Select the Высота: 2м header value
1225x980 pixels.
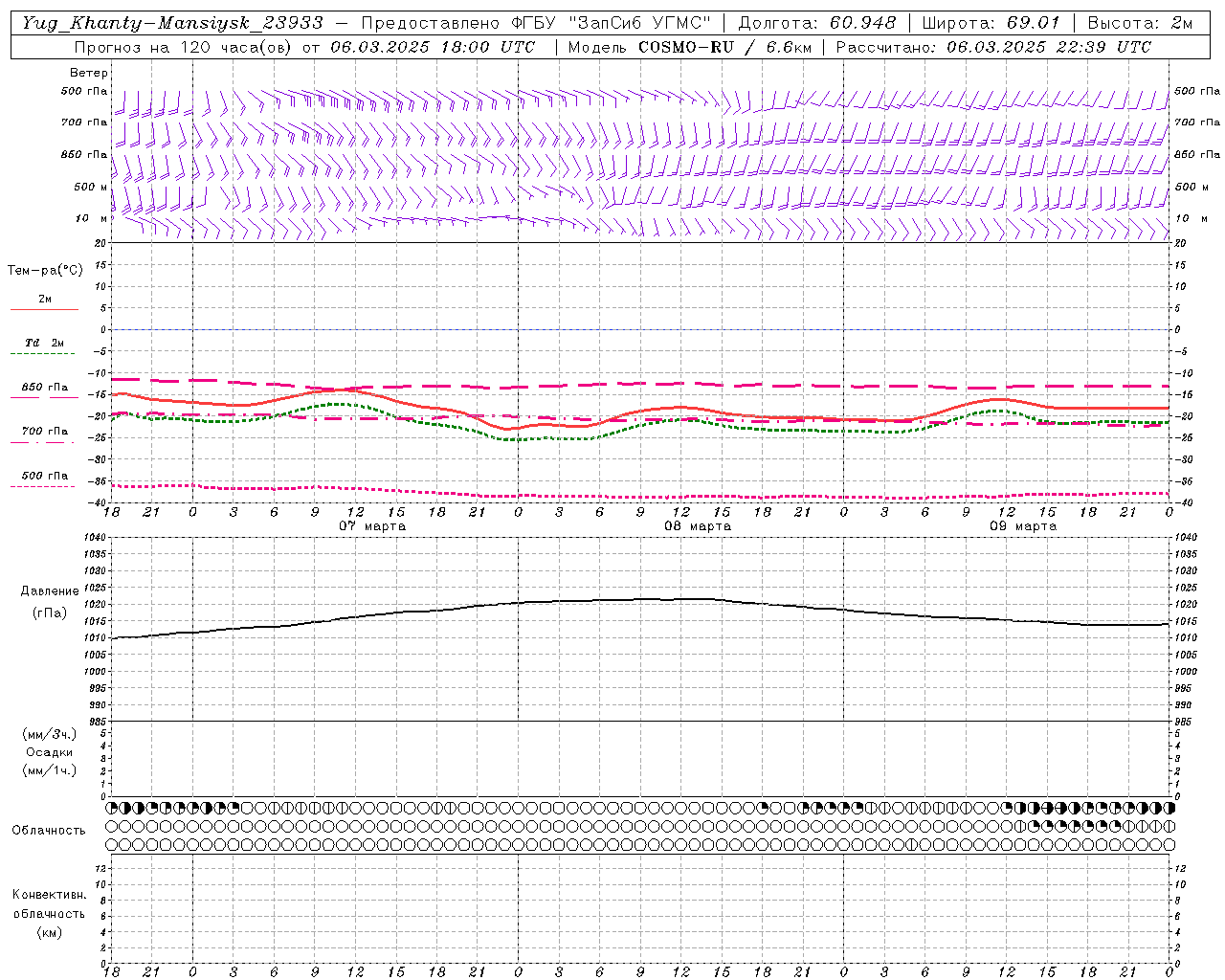tap(1139, 22)
